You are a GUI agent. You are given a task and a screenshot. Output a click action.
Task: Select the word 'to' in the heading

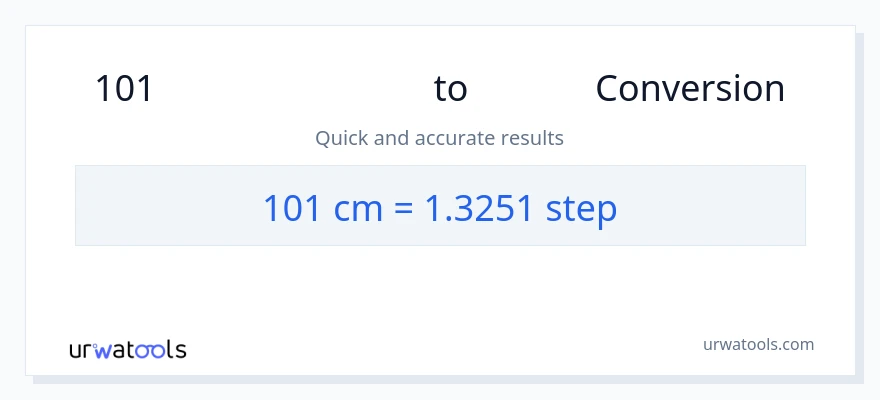pyautogui.click(x=451, y=89)
